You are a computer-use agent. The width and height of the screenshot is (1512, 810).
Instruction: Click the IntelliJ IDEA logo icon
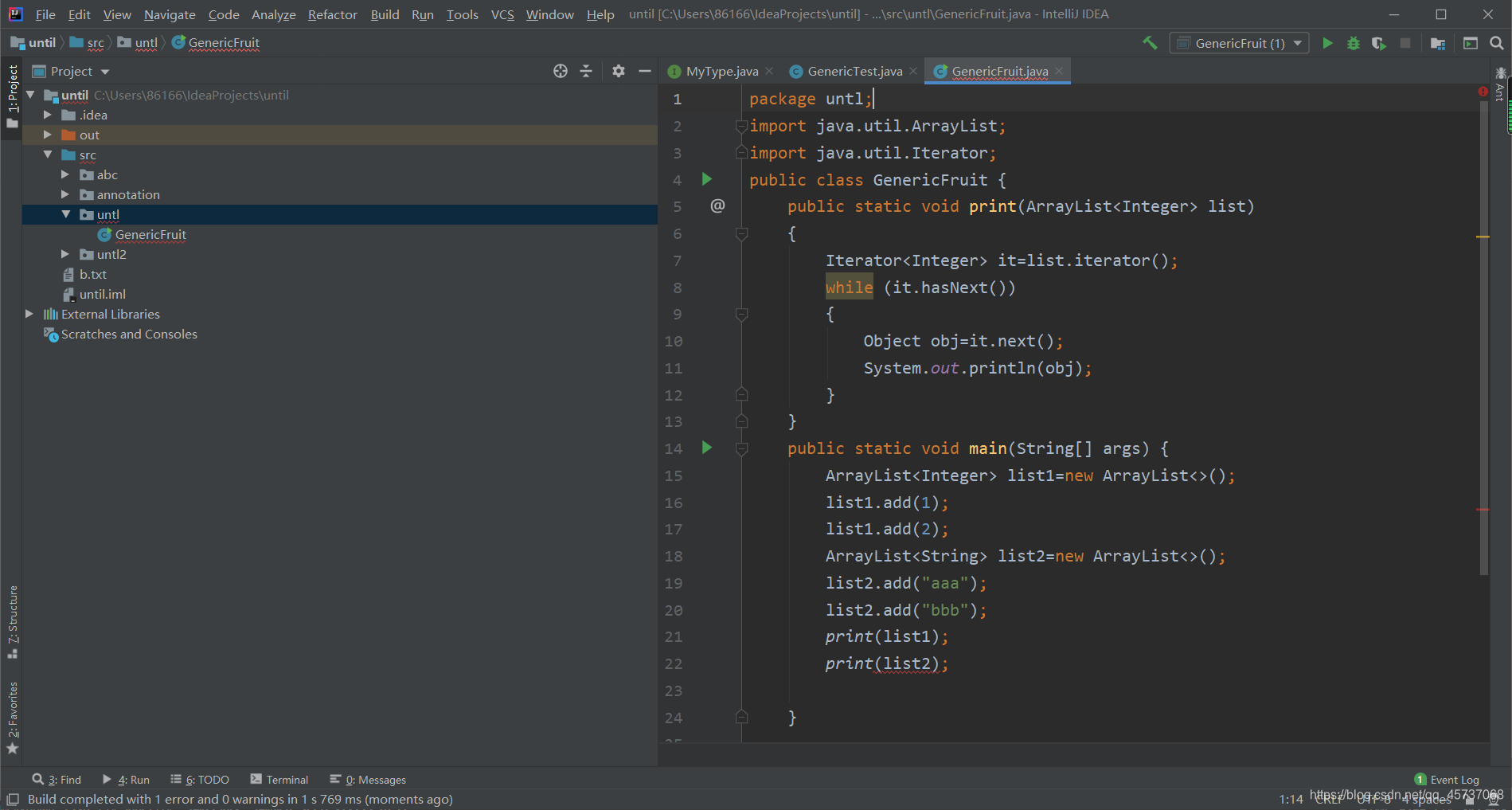(x=16, y=14)
